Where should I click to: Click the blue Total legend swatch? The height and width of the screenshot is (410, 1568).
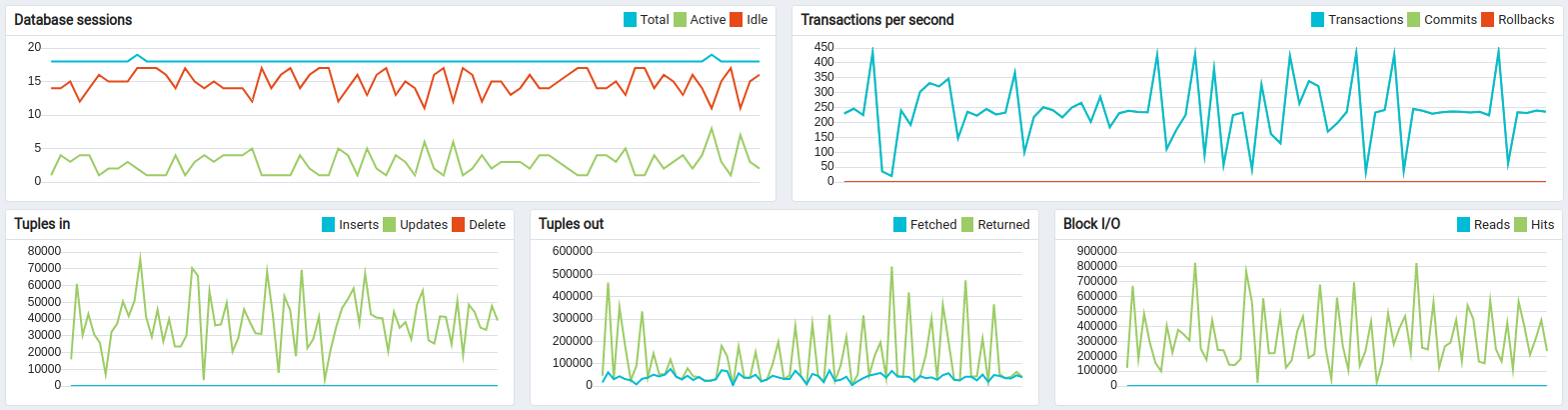click(x=630, y=20)
